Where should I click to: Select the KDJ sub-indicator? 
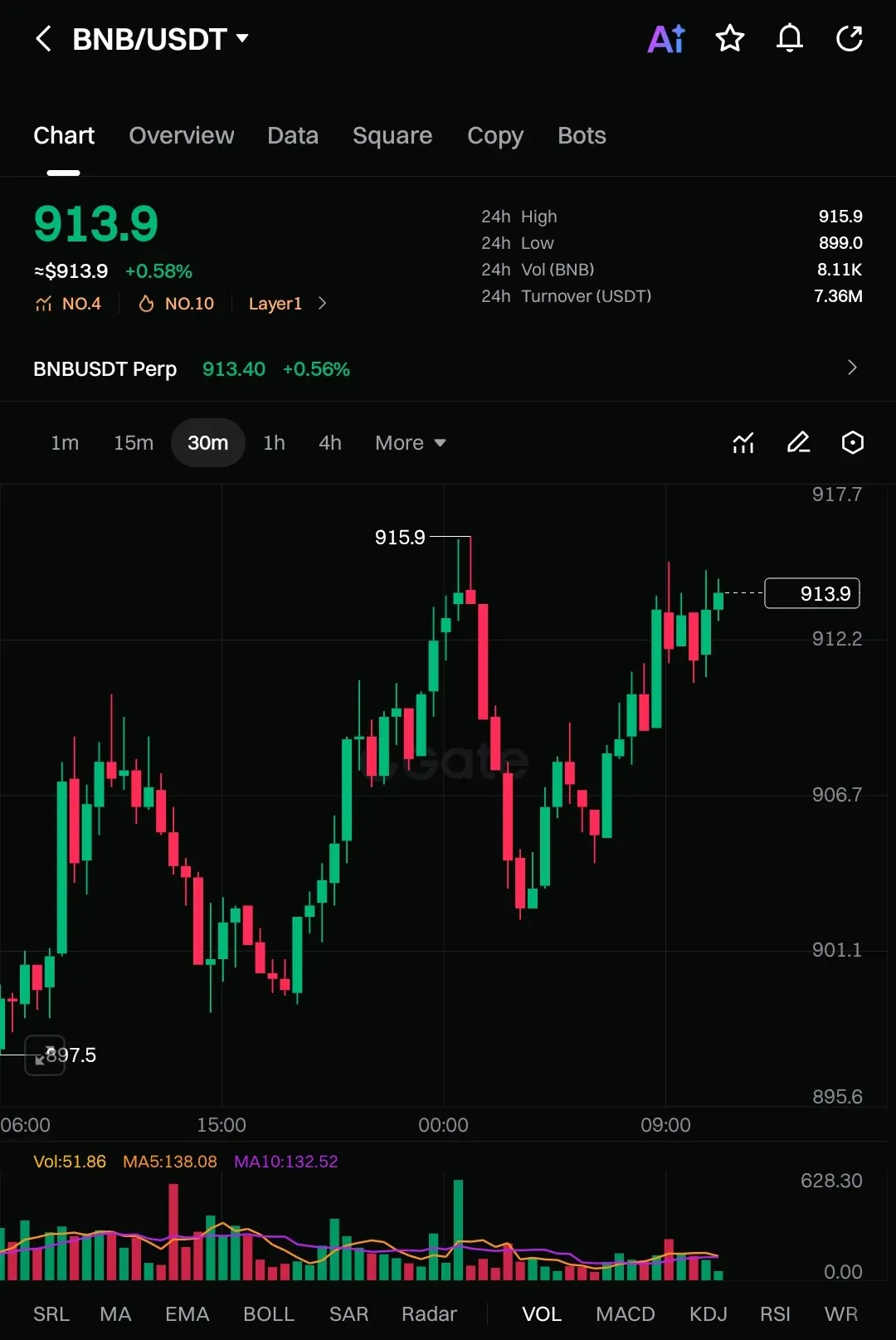click(x=708, y=1314)
